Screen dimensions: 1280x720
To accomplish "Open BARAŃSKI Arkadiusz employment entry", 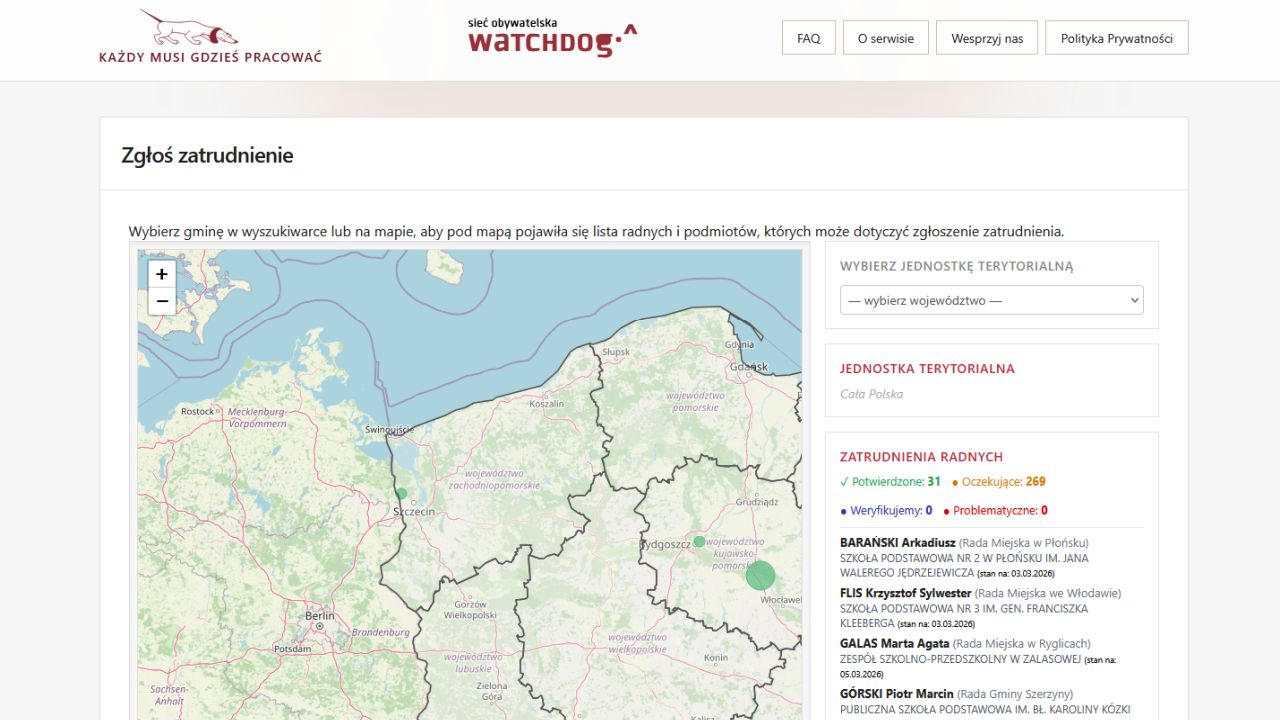I will pos(897,543).
